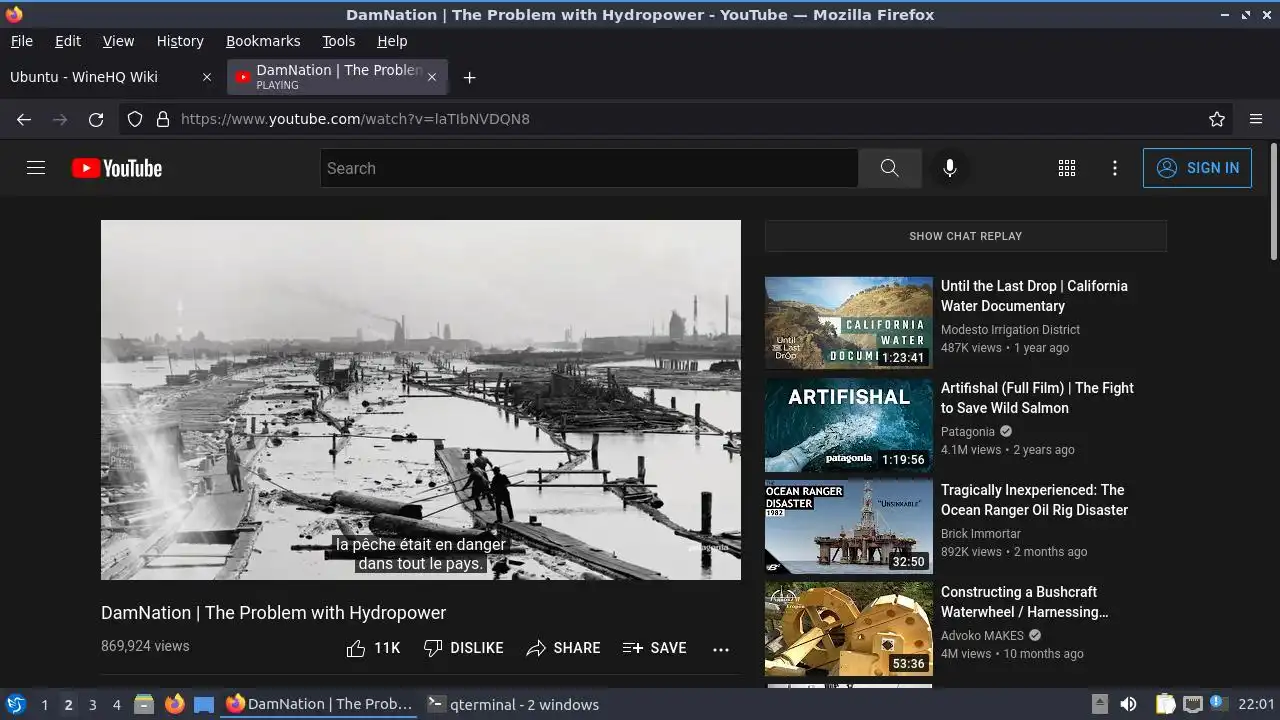Click the DamNation Firefox taskbar entry
1280x720 pixels.
pos(319,704)
